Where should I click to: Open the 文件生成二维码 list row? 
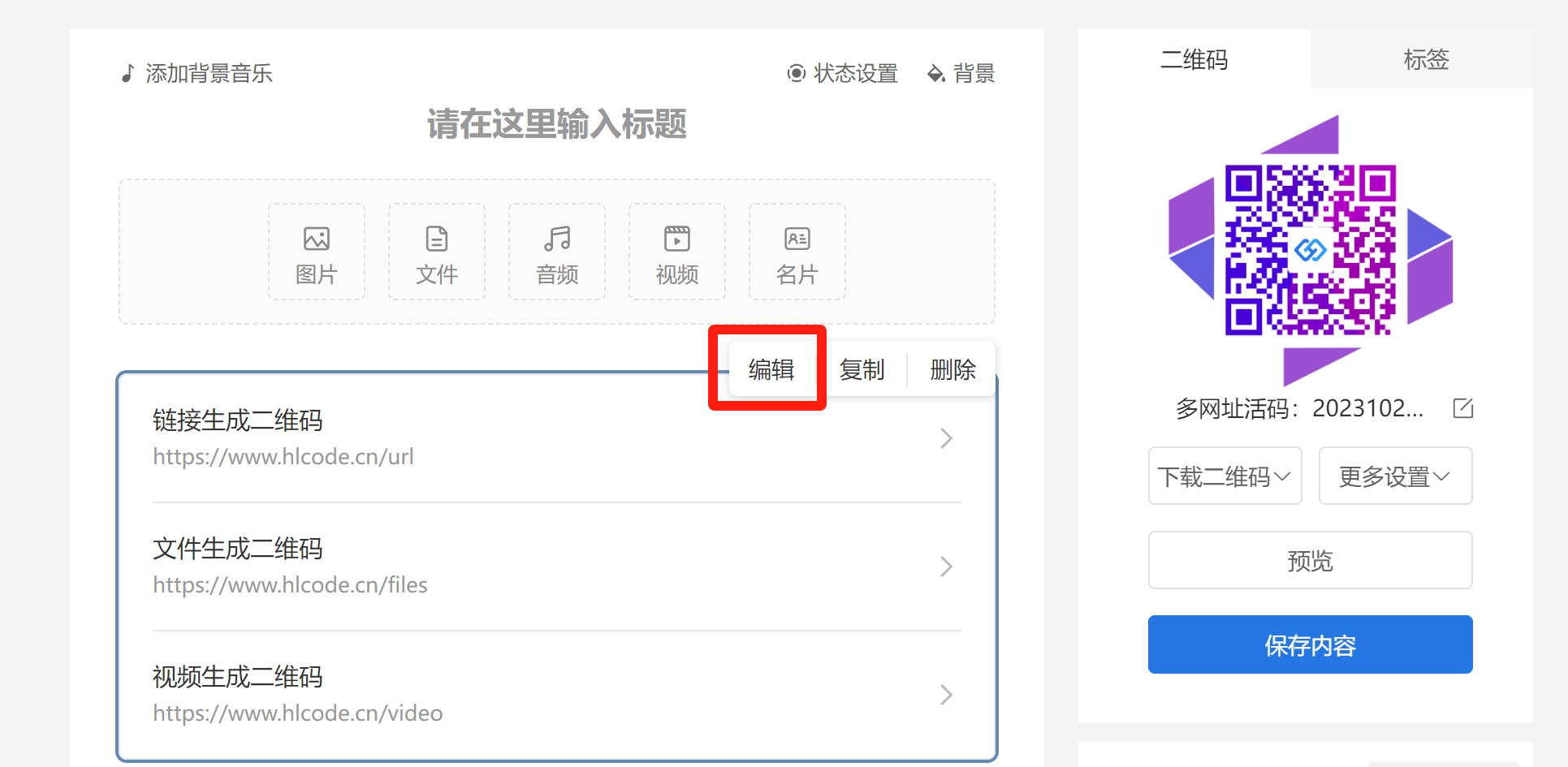coord(557,567)
